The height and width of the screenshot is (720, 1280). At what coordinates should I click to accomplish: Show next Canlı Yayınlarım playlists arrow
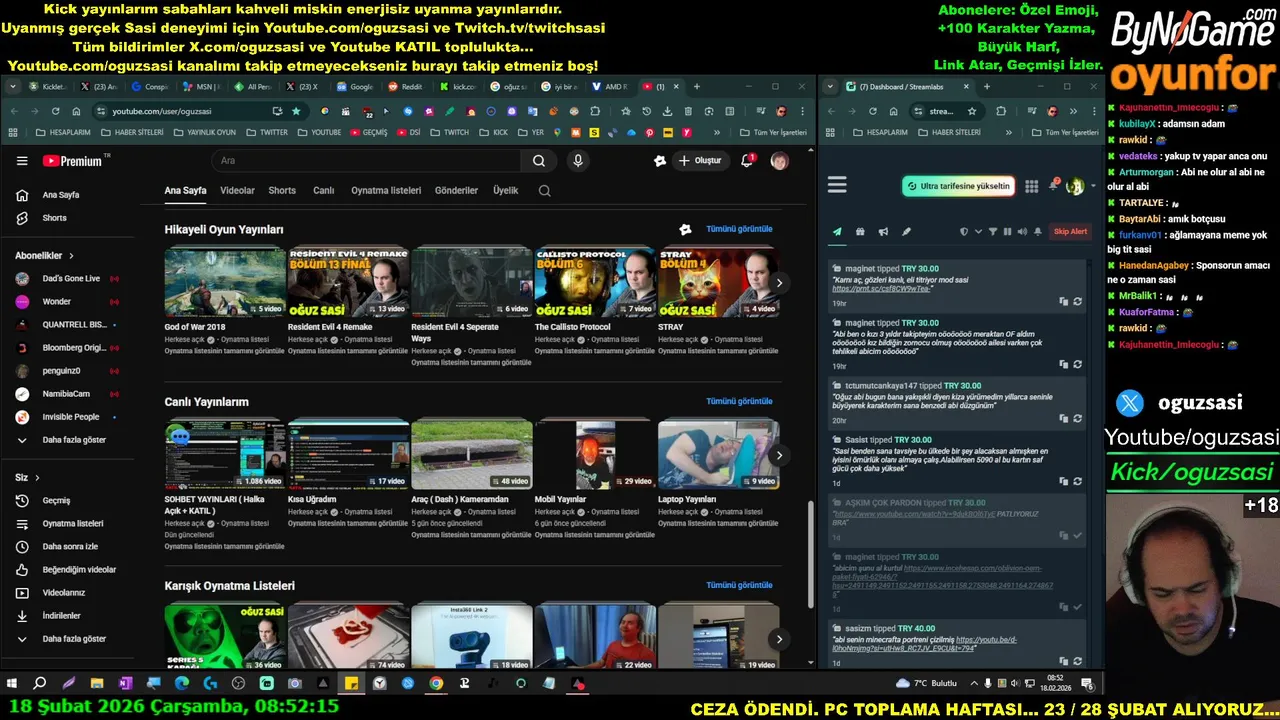tap(779, 455)
